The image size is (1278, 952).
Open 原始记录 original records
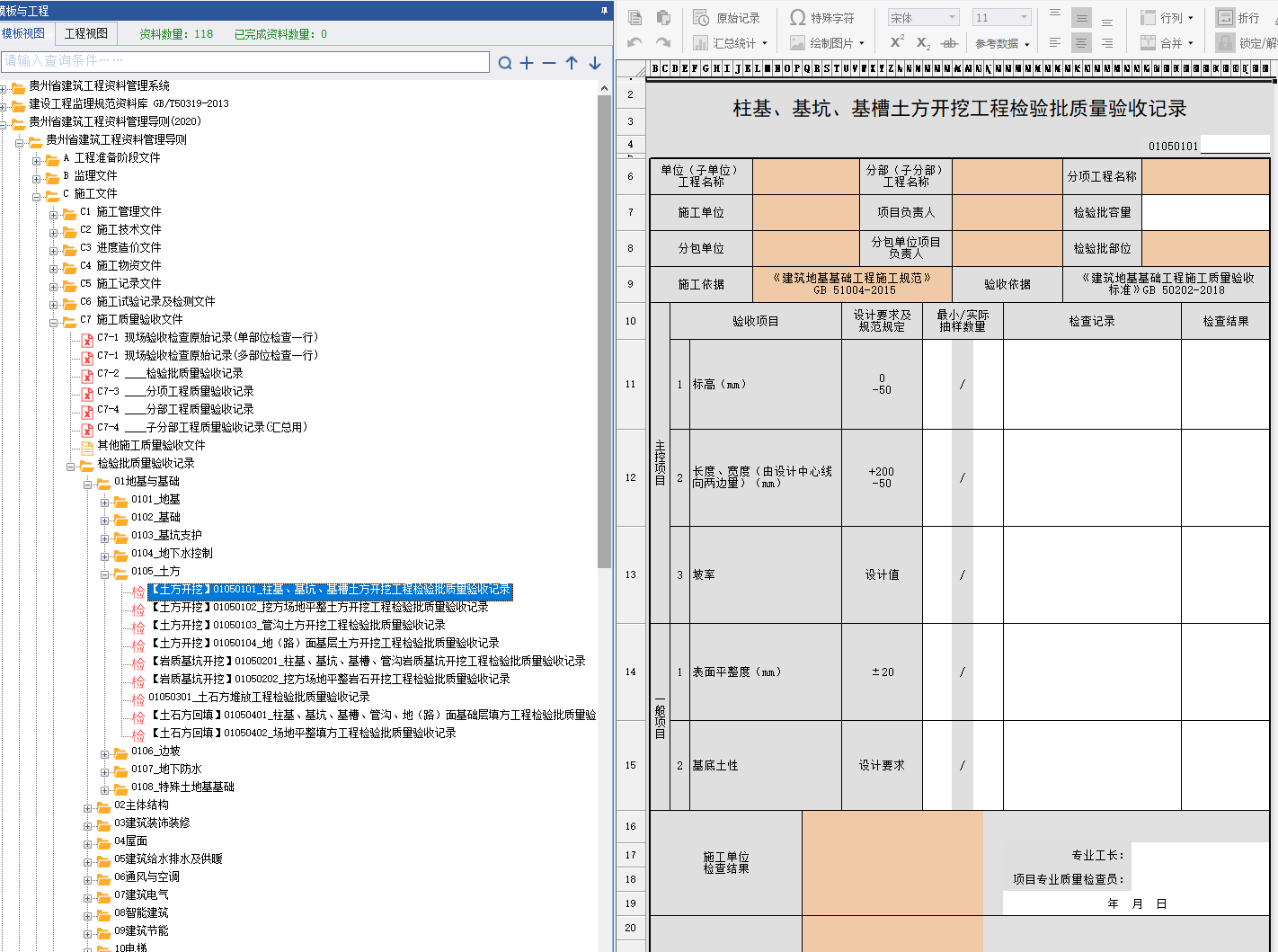pyautogui.click(x=726, y=18)
